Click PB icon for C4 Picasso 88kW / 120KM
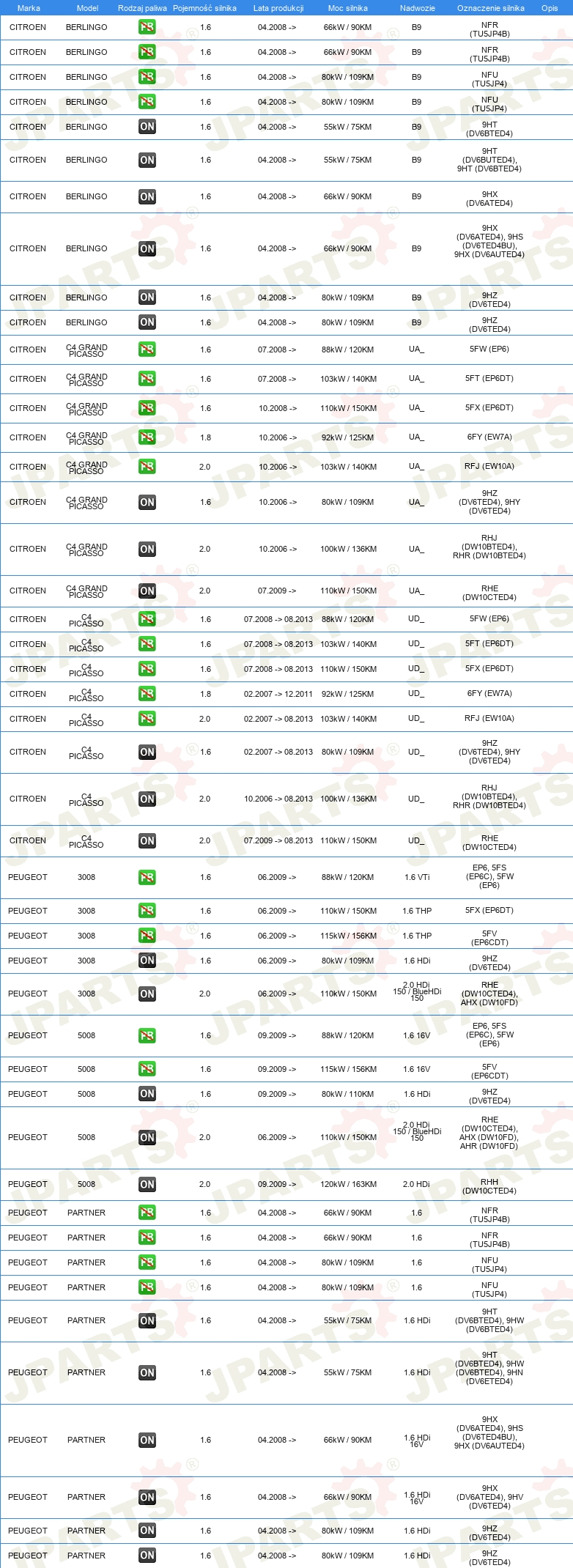 coord(147,619)
